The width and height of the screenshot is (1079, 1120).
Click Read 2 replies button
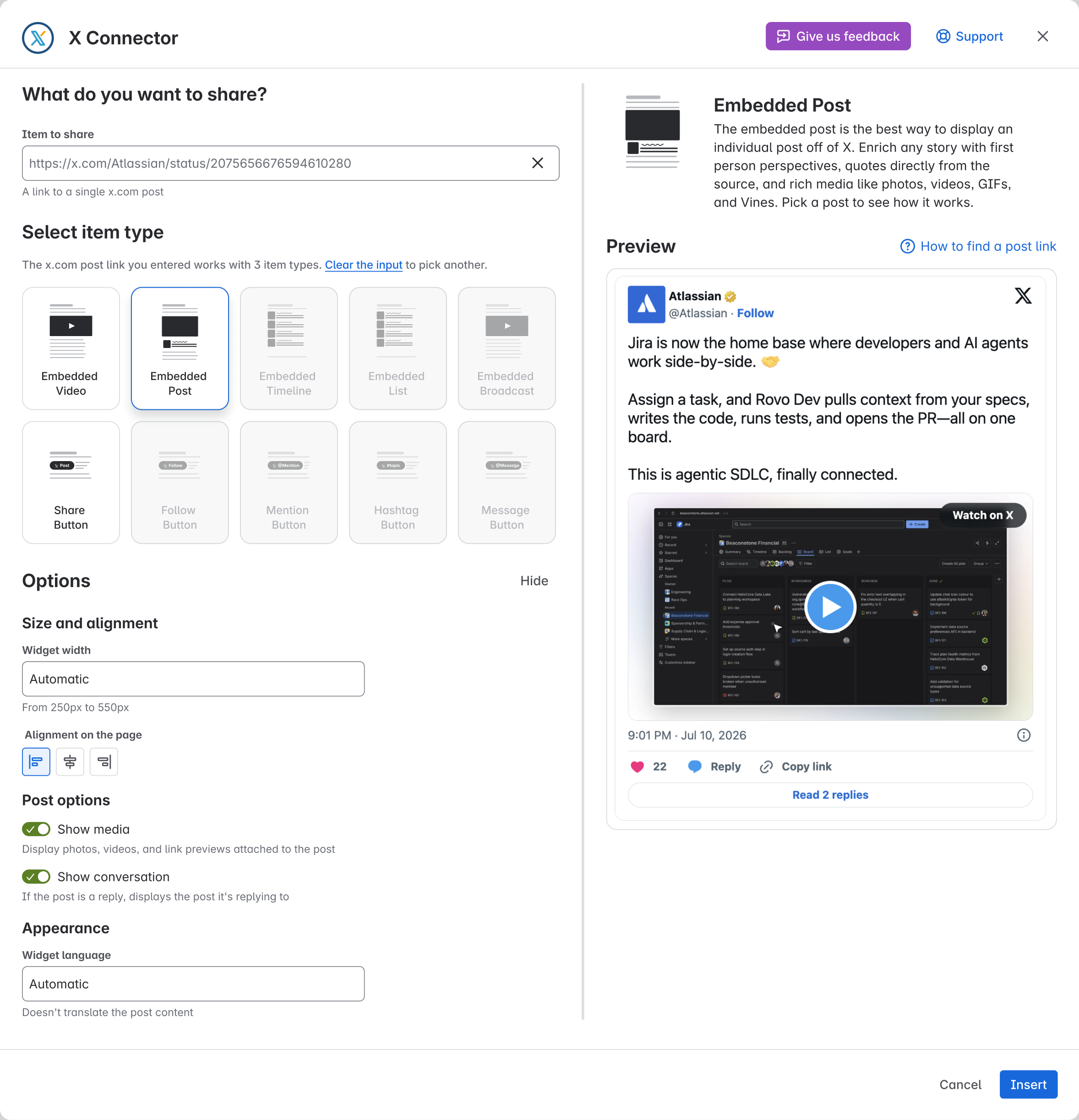click(830, 794)
